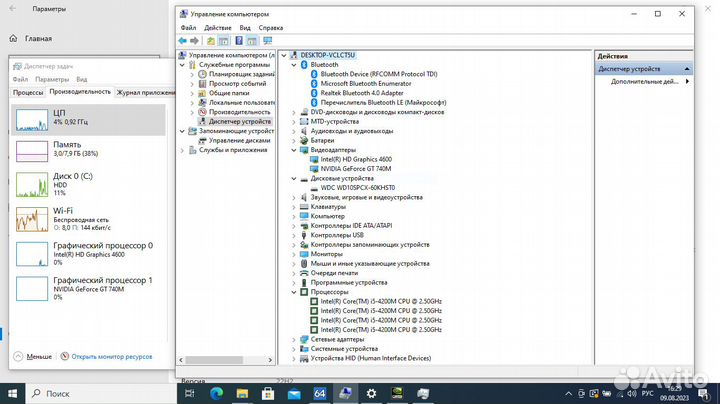
Task: Click the back arrow in Параметры window
Action: 12,8
